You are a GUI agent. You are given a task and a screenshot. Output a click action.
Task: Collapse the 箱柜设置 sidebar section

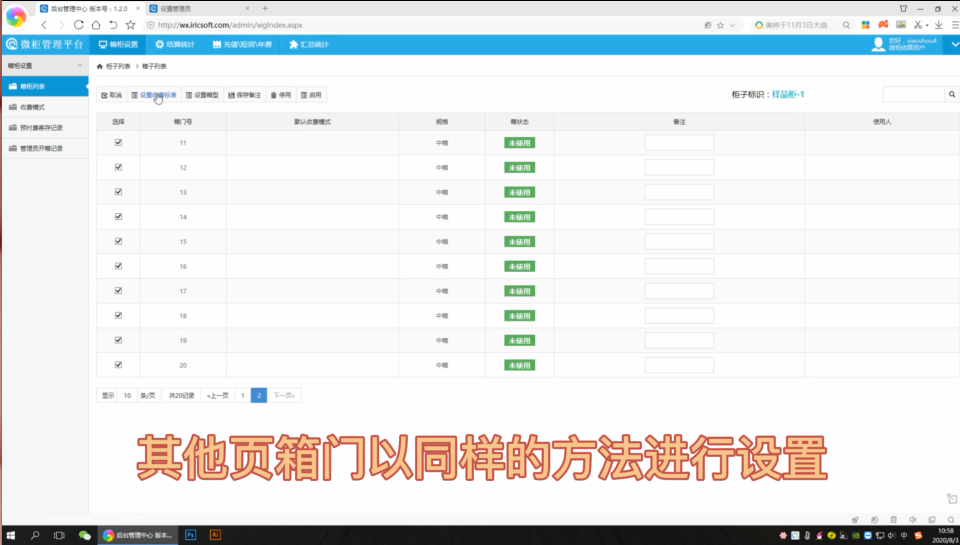point(45,66)
